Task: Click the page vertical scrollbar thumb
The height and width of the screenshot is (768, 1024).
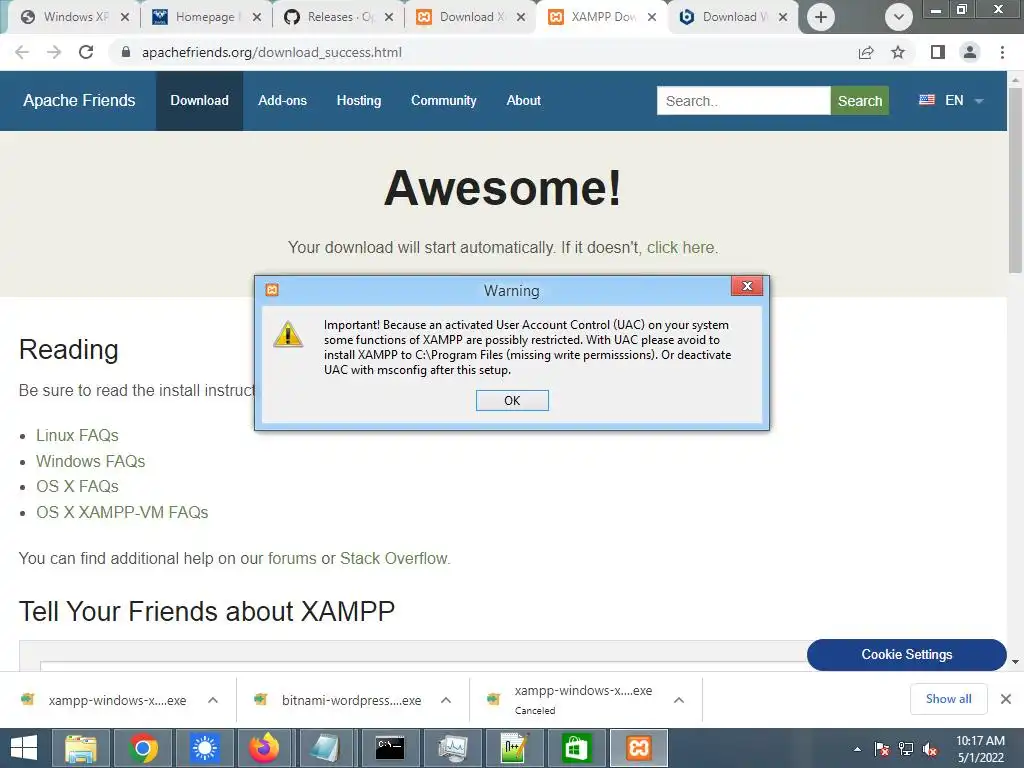Action: coord(1015,180)
